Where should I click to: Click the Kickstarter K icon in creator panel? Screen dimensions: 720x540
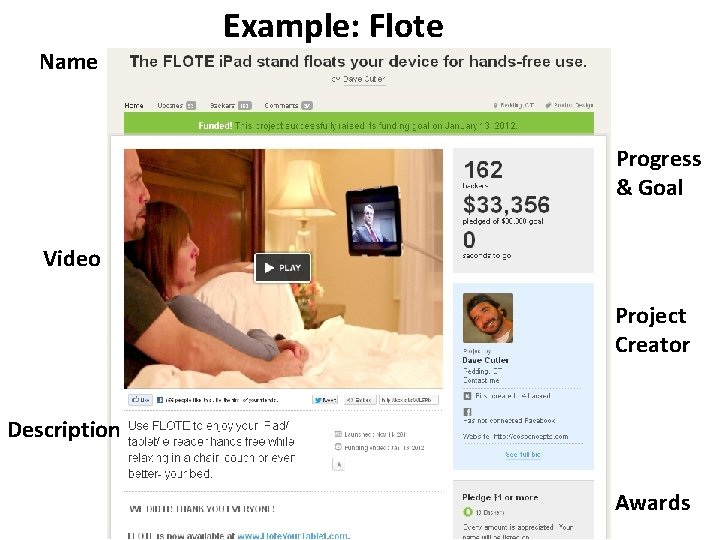pyautogui.click(x=467, y=396)
